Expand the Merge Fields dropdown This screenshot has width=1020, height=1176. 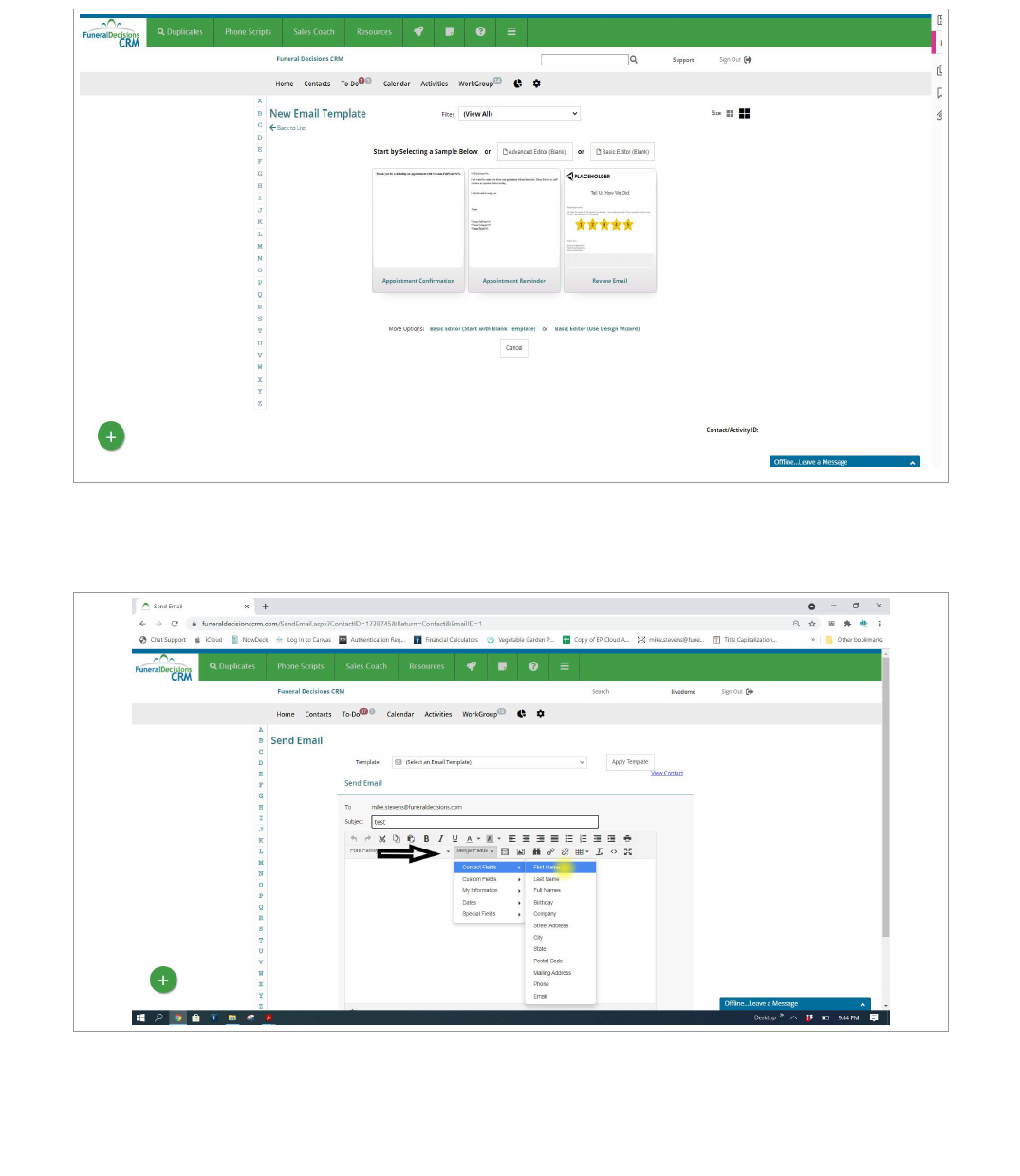tap(474, 851)
